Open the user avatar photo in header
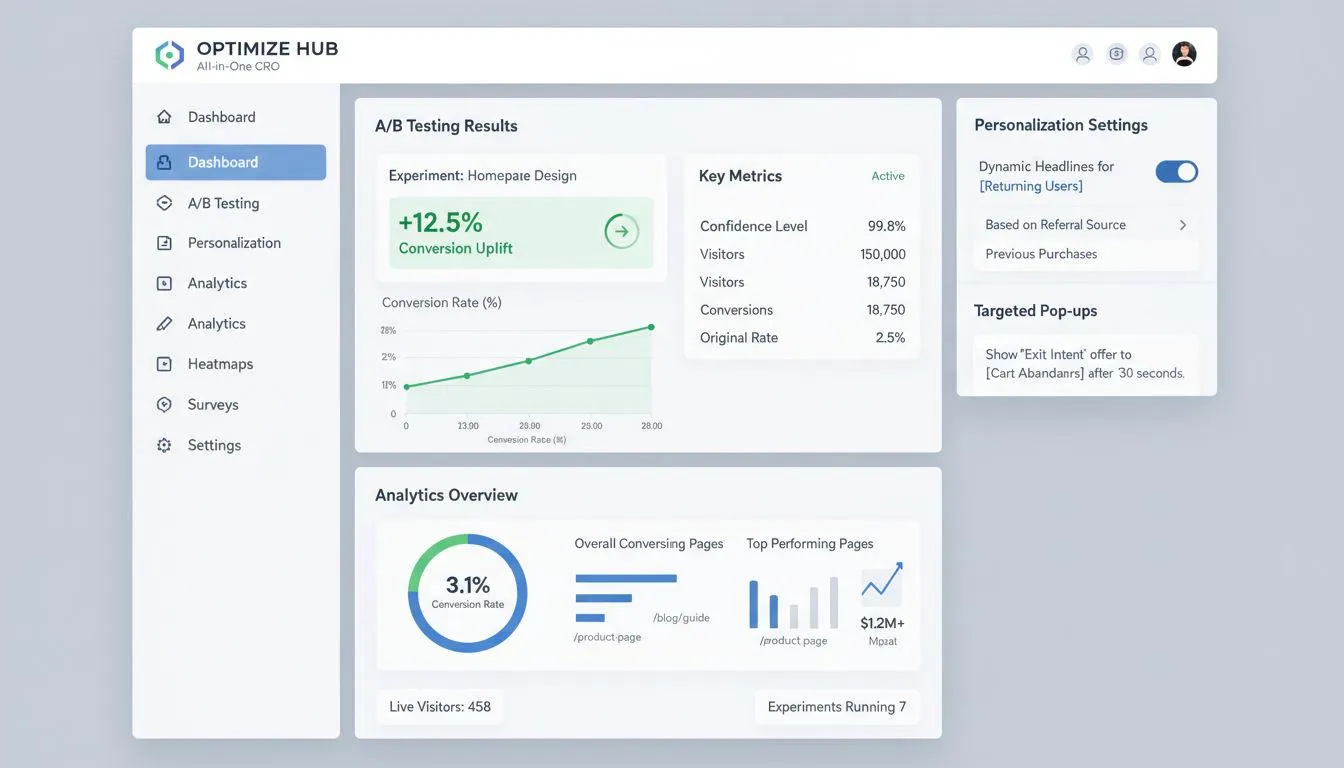Screen dimensions: 1344x768 coord(1184,54)
